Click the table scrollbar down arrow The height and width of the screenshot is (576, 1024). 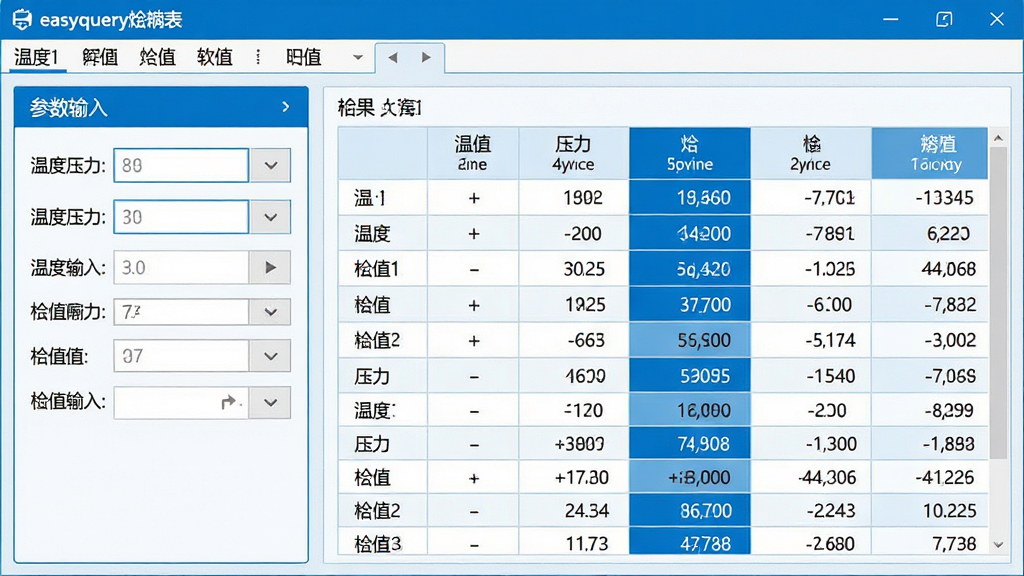coord(998,545)
